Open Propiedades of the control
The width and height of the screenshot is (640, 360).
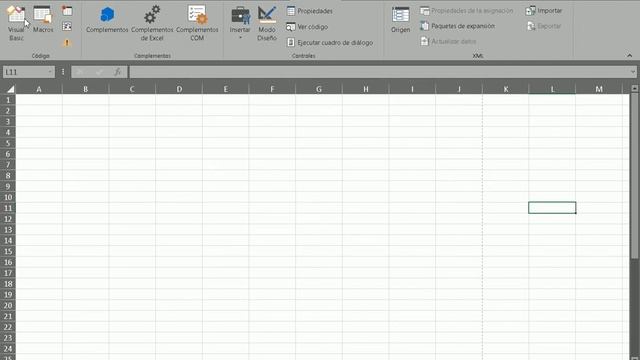tap(309, 11)
